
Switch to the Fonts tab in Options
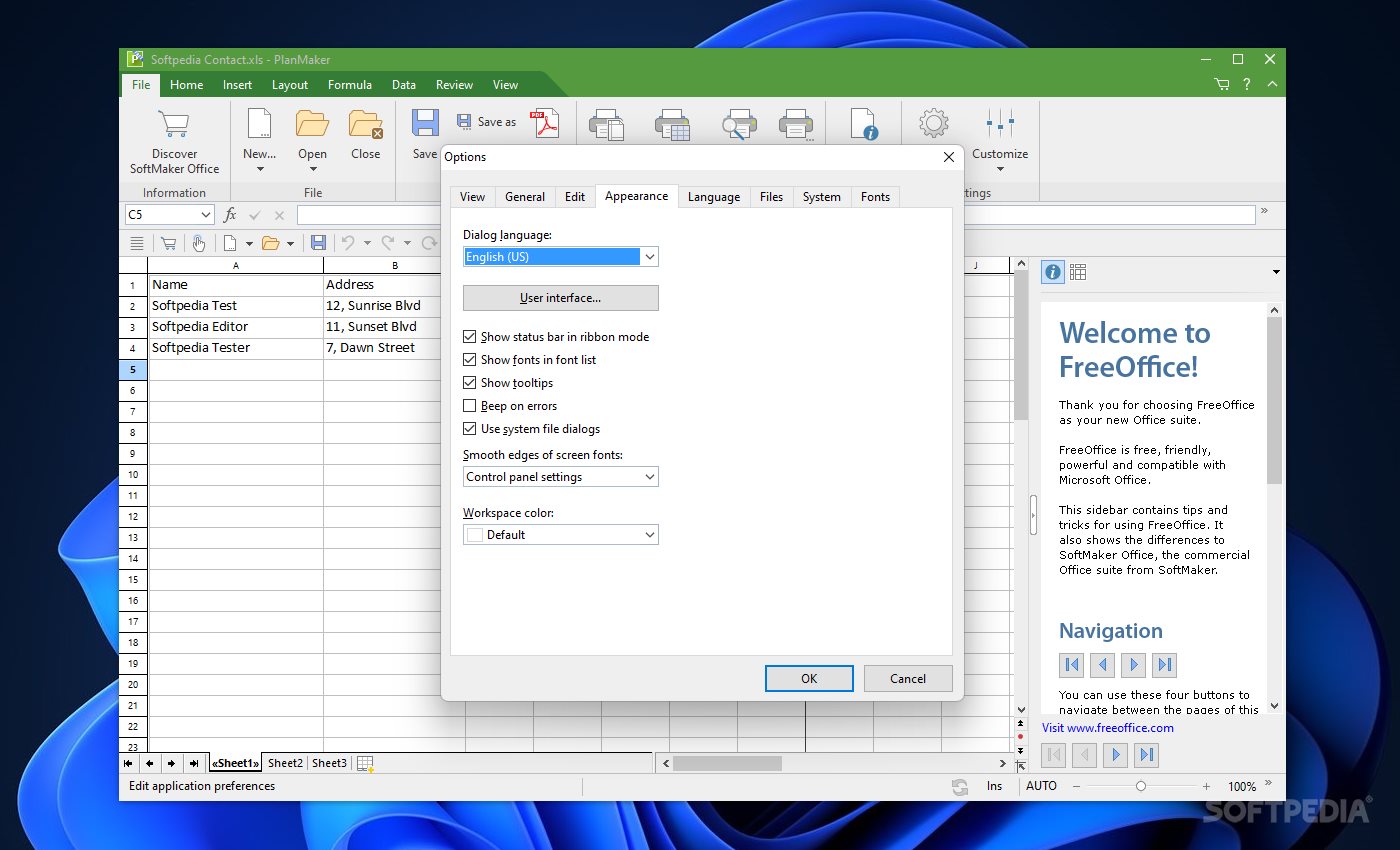coord(875,197)
